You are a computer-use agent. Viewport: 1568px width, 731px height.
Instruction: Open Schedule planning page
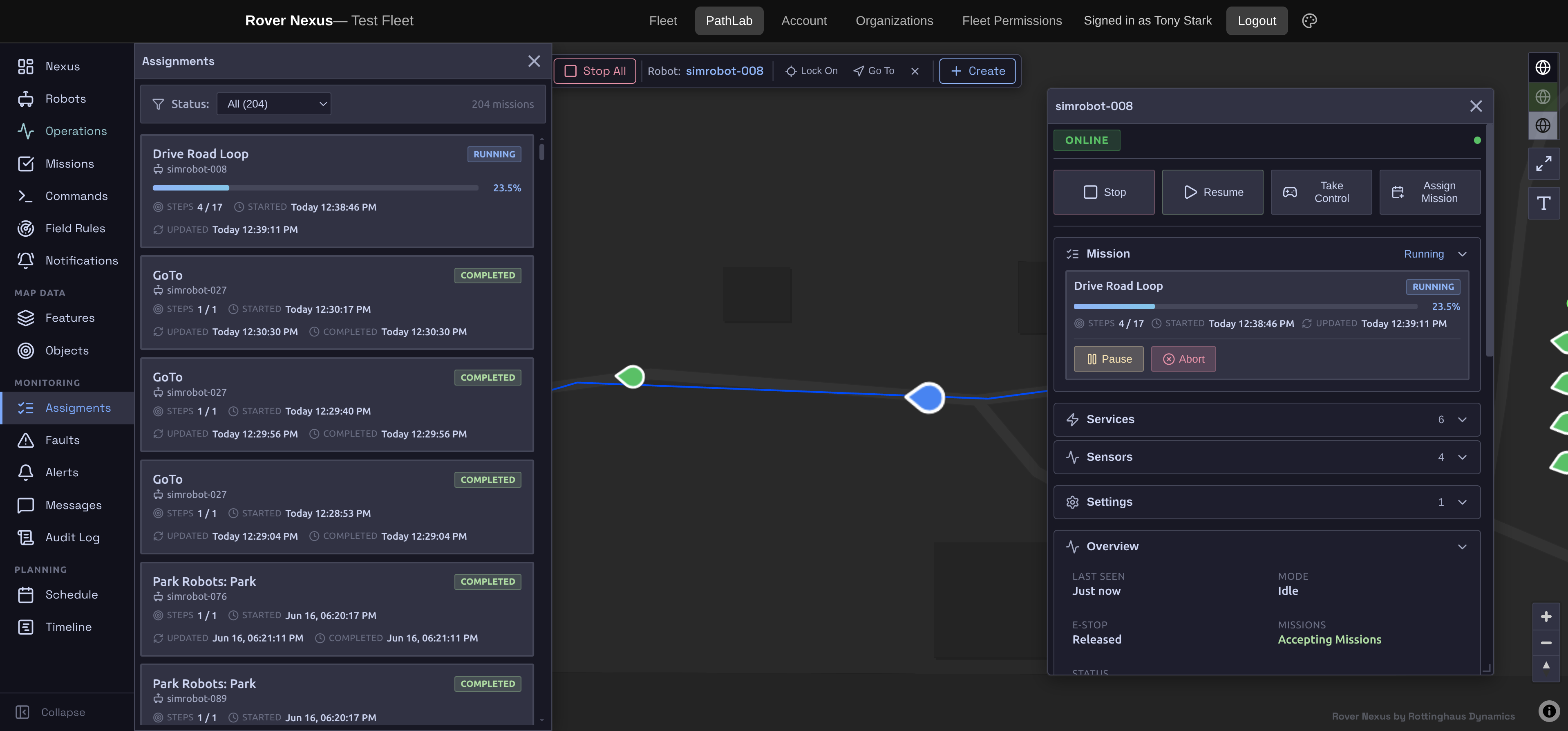[x=67, y=595]
